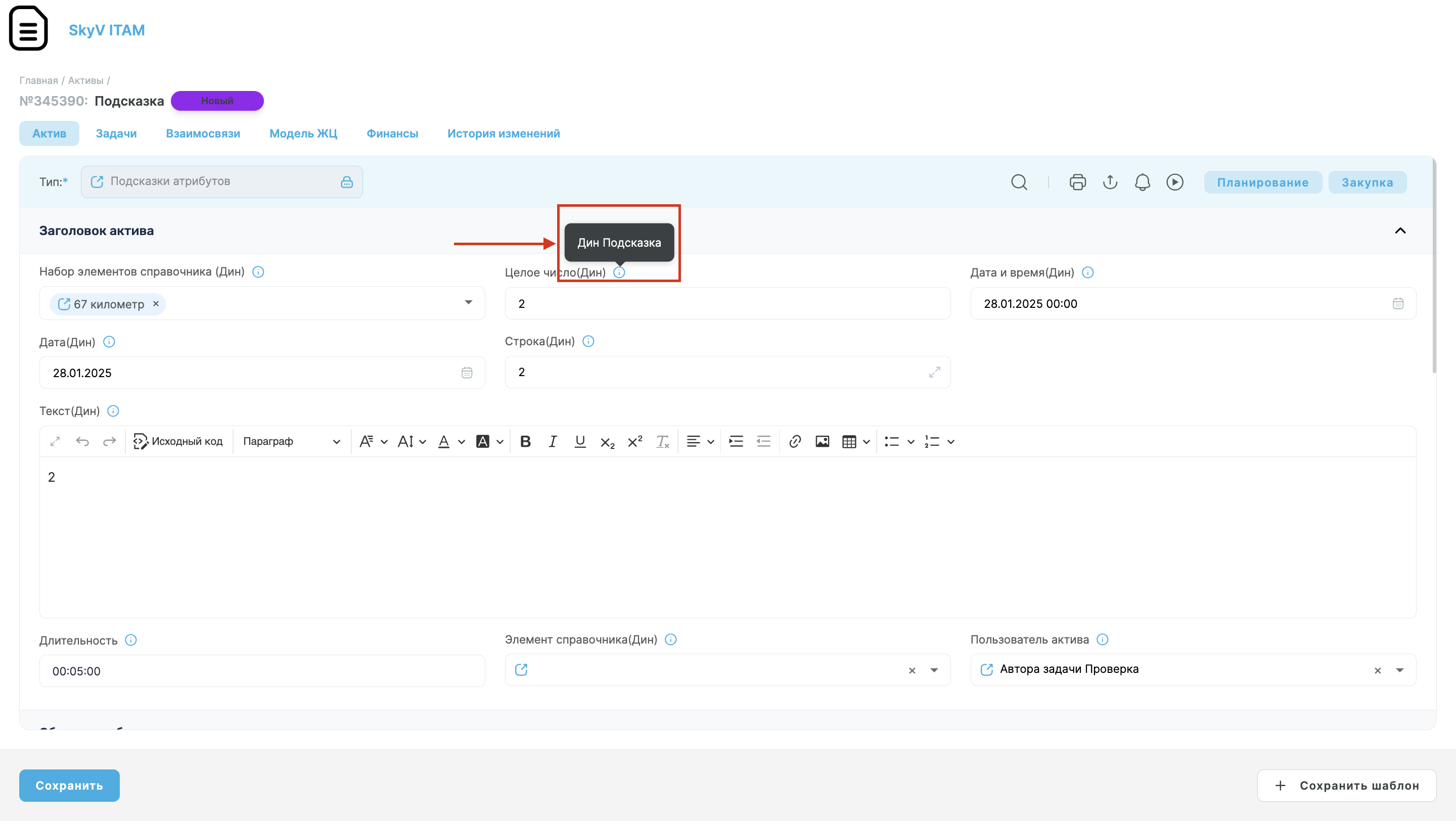Click info icon next to Набор элементов справочника
Viewport: 1456px width, 821px height.
pos(258,272)
